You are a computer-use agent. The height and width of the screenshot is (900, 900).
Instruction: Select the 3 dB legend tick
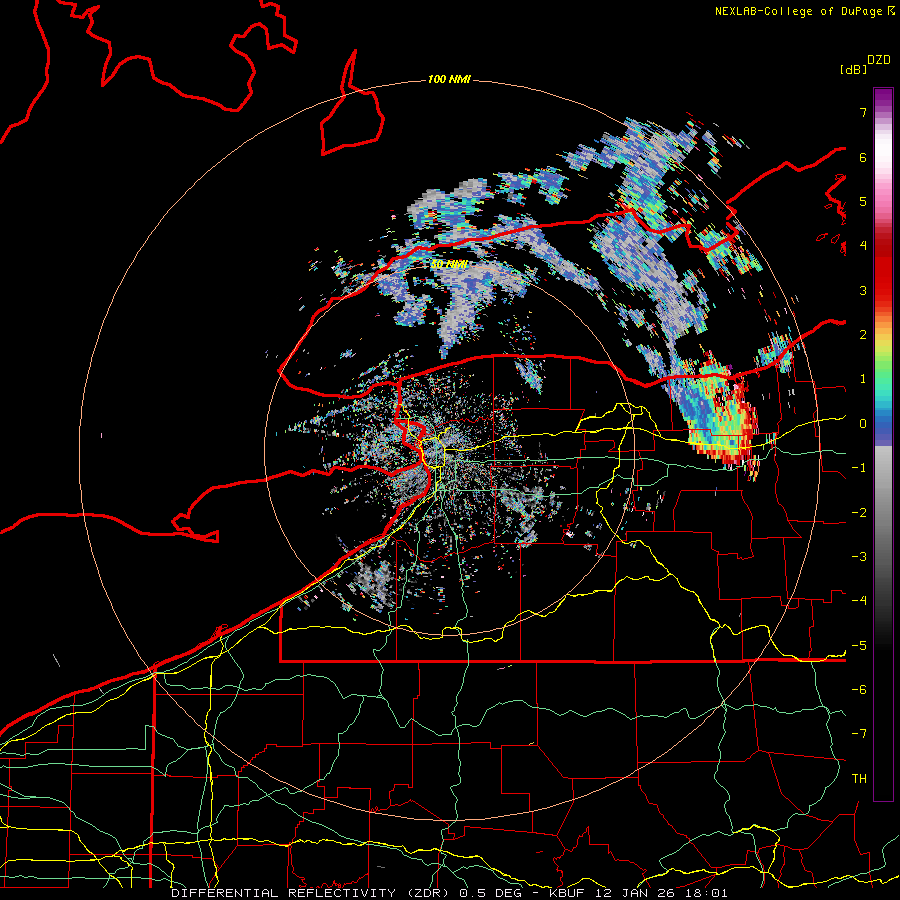tap(863, 290)
